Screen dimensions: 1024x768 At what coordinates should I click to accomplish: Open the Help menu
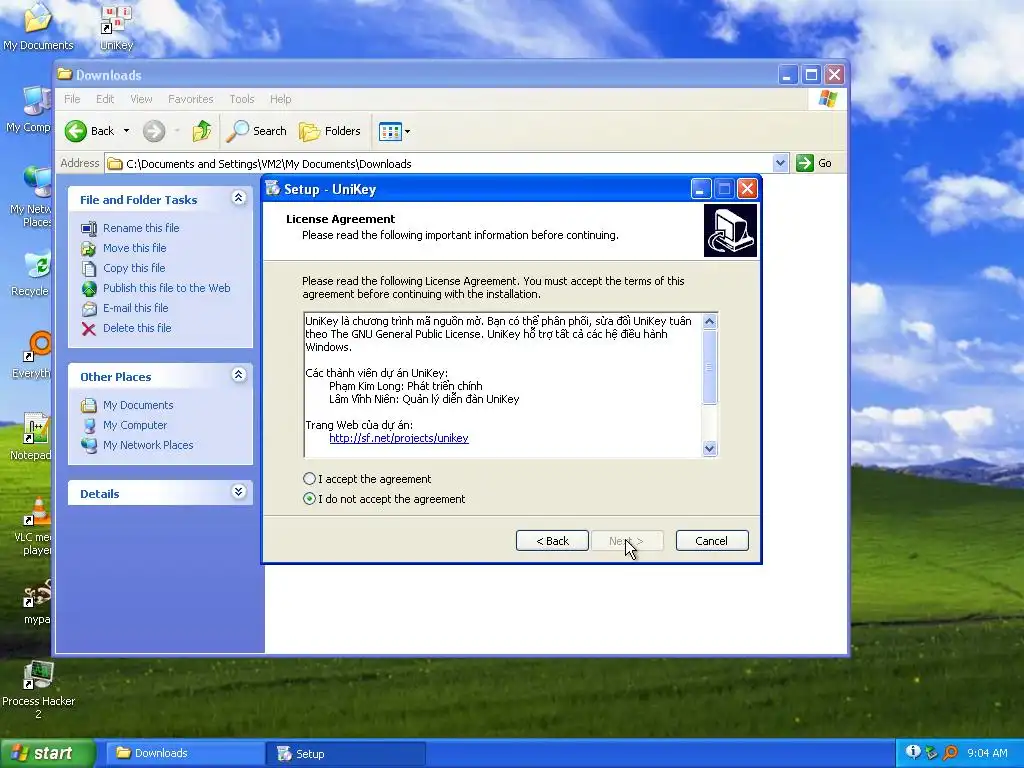click(x=280, y=99)
